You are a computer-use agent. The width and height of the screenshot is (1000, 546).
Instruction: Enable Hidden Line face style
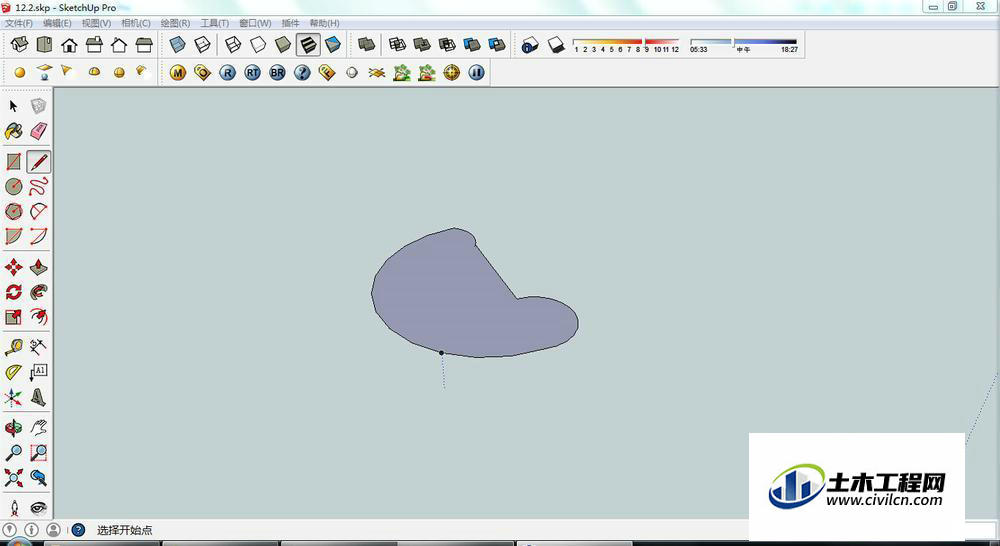point(258,45)
